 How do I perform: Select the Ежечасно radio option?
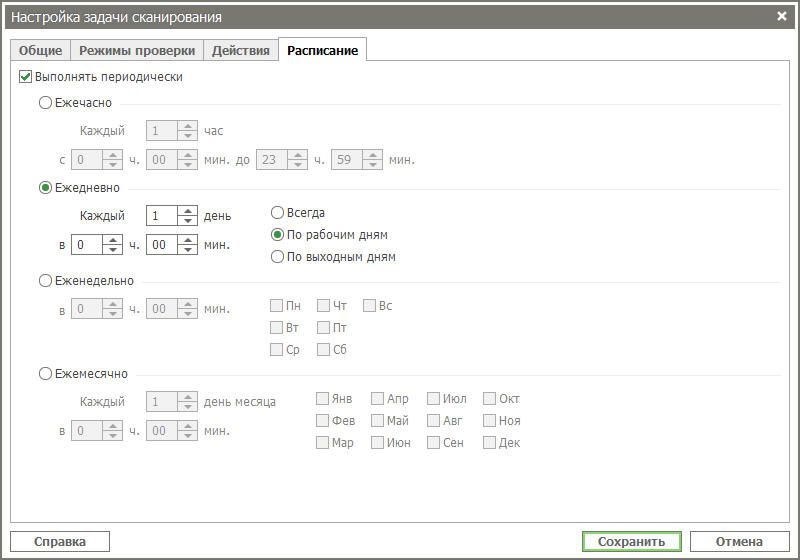pos(45,102)
